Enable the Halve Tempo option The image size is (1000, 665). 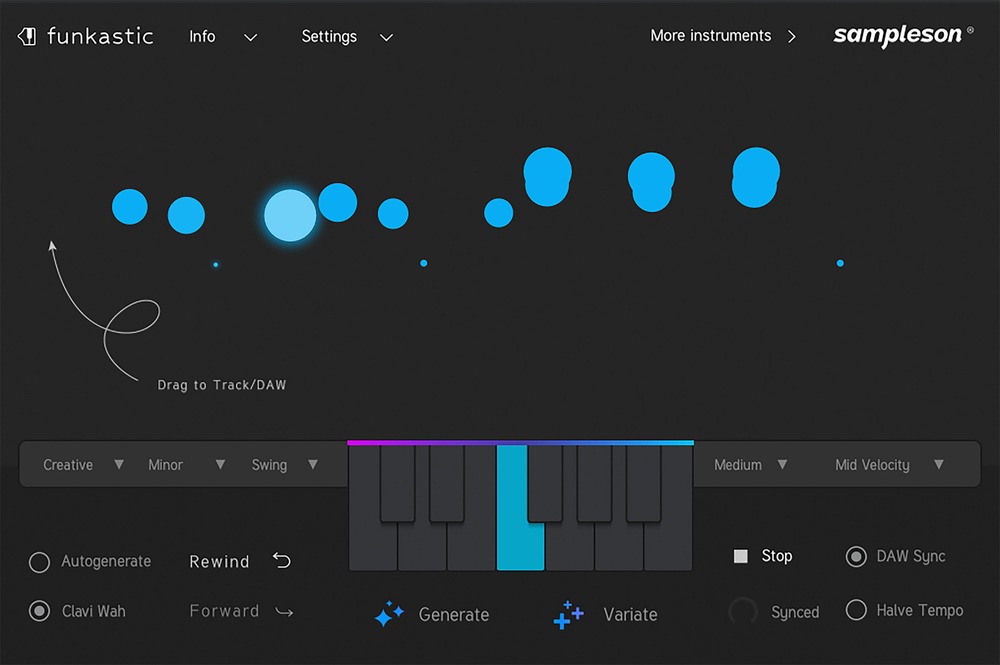click(856, 610)
